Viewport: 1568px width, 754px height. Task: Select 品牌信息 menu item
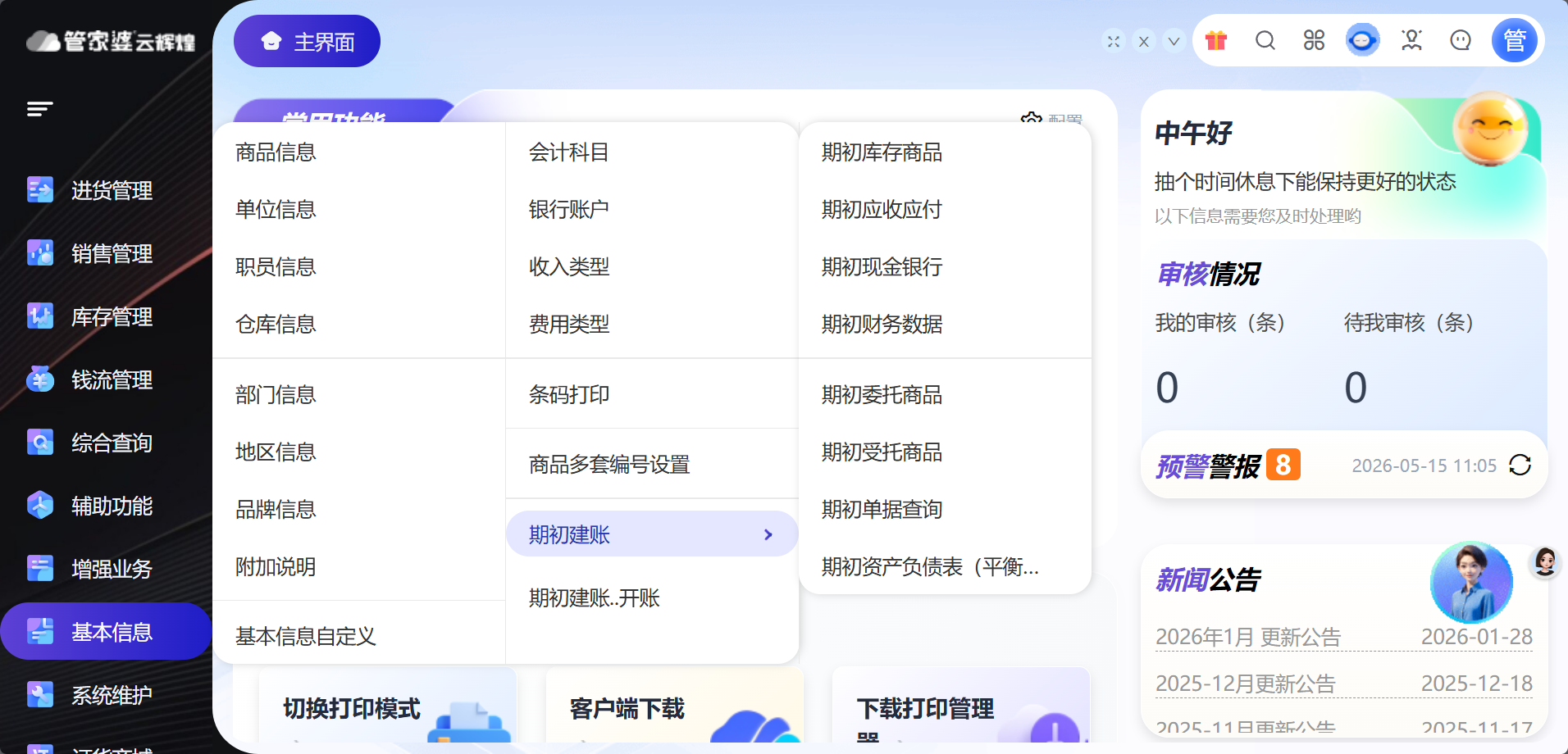(x=276, y=510)
